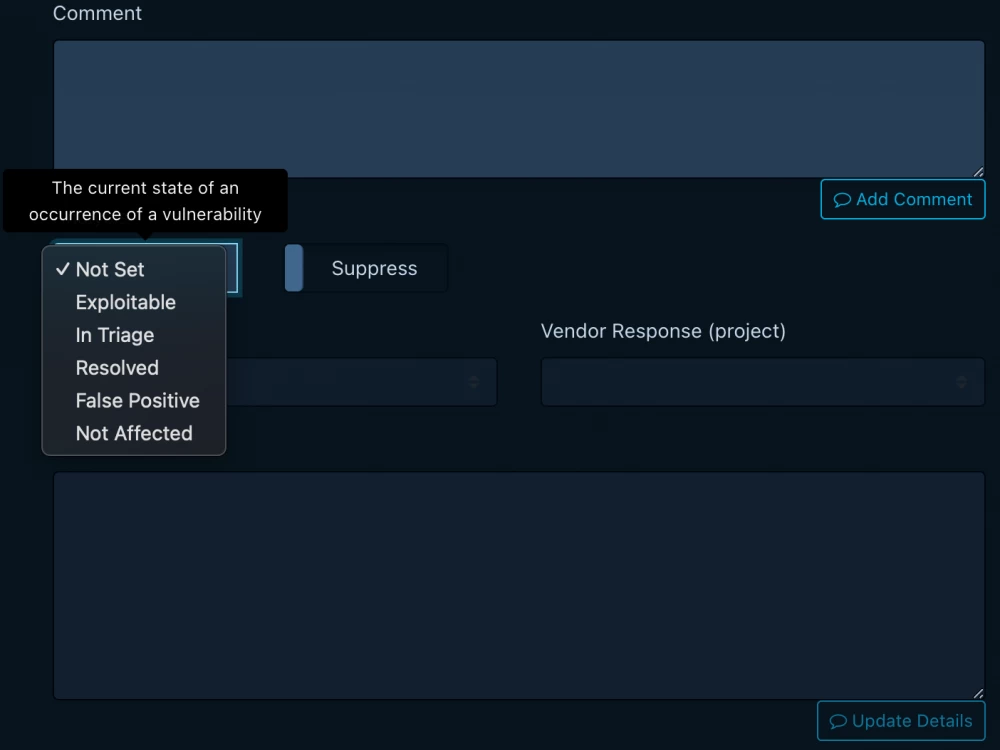Click the Suppress label text
The width and height of the screenshot is (1000, 750).
pos(374,268)
